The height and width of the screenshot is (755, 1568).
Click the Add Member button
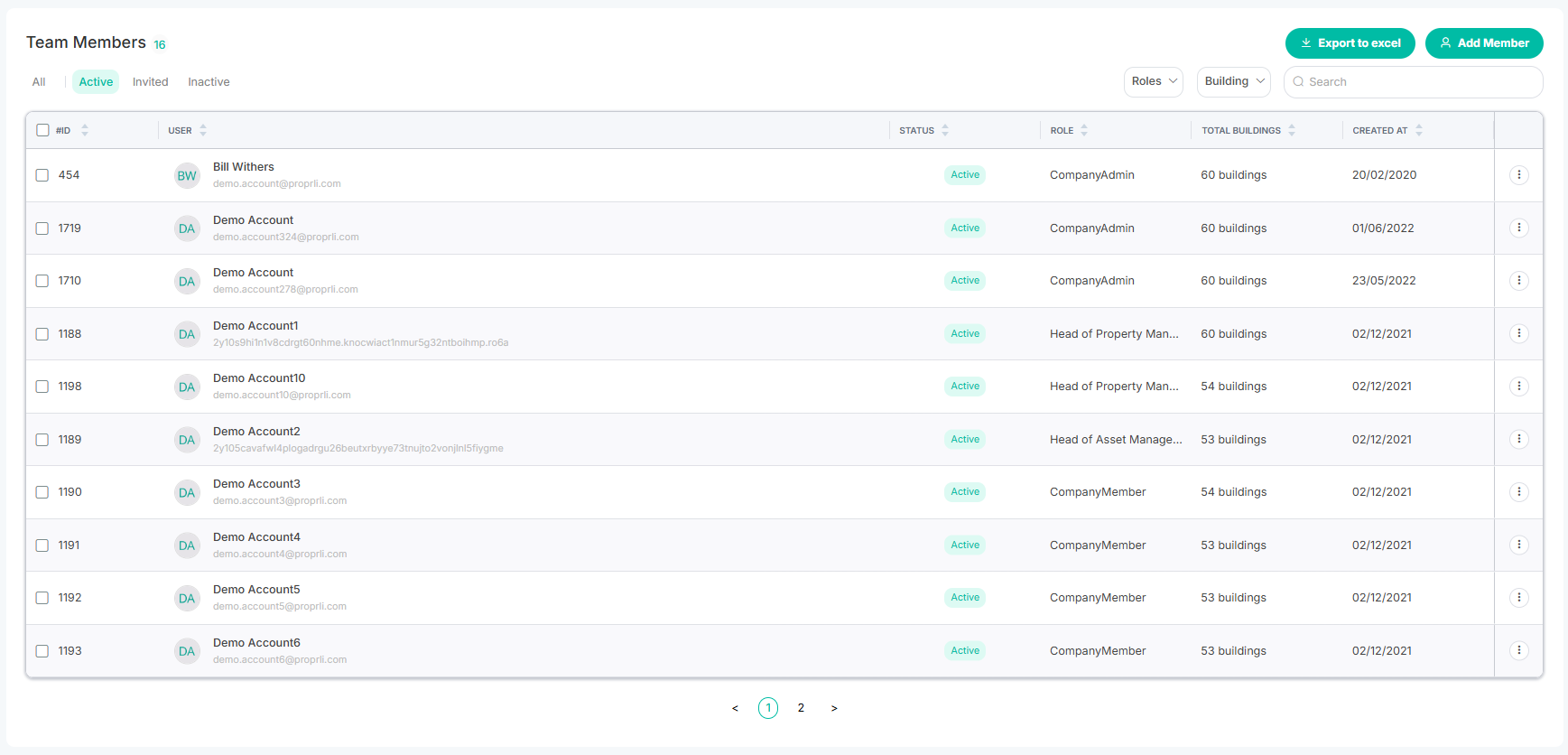coord(1484,43)
